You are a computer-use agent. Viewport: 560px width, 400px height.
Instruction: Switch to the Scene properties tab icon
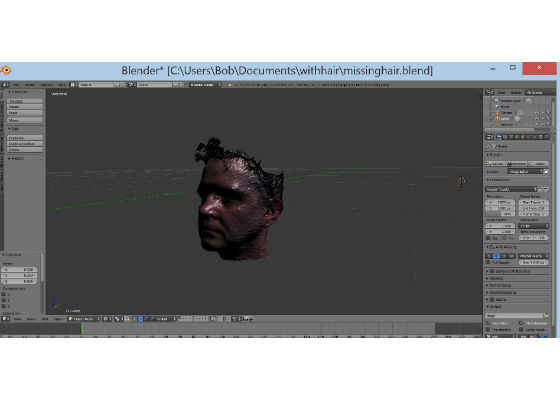point(512,137)
